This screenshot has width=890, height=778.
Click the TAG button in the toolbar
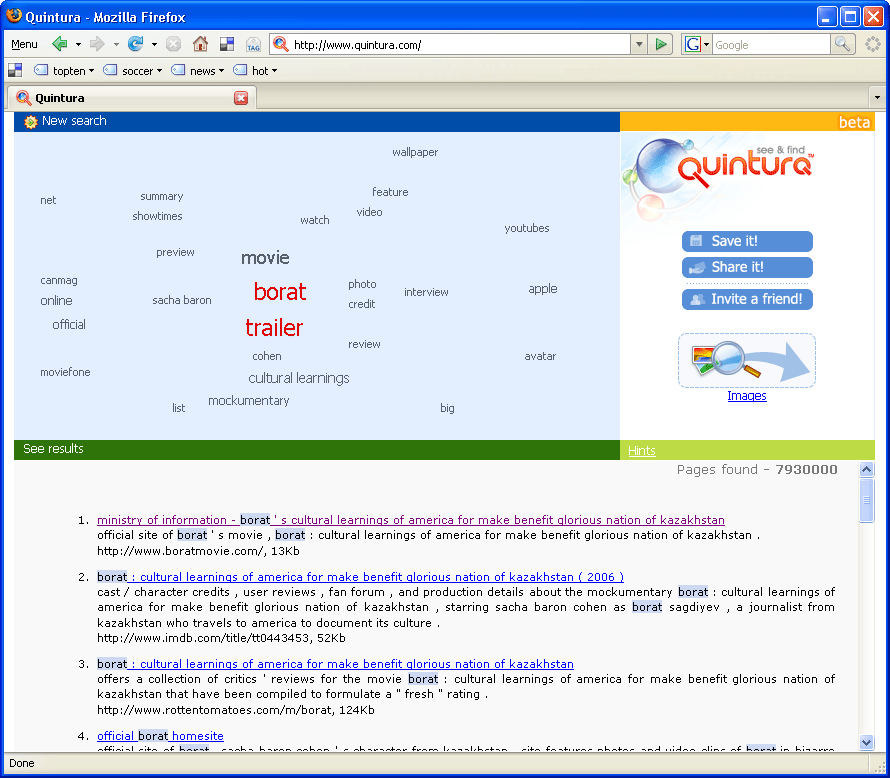253,44
